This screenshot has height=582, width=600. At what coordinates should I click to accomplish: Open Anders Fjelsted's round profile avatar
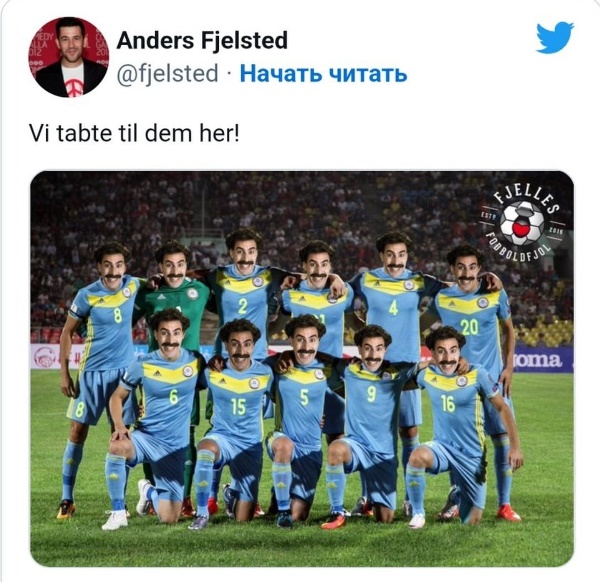coord(69,57)
